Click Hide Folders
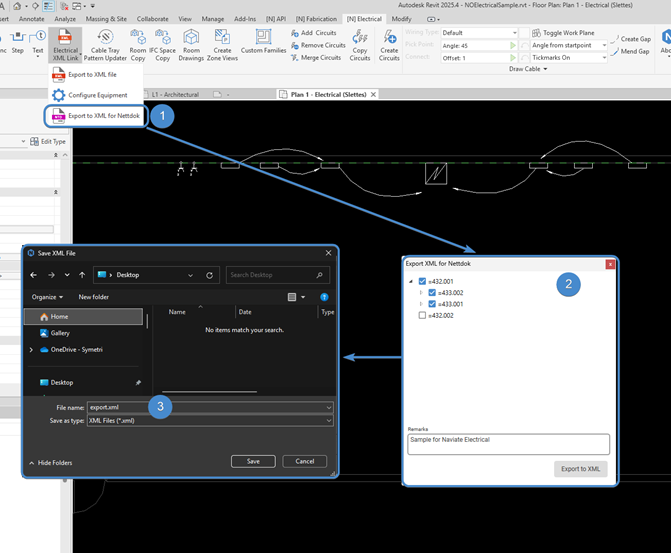The height and width of the screenshot is (553, 671). pyautogui.click(x=50, y=463)
